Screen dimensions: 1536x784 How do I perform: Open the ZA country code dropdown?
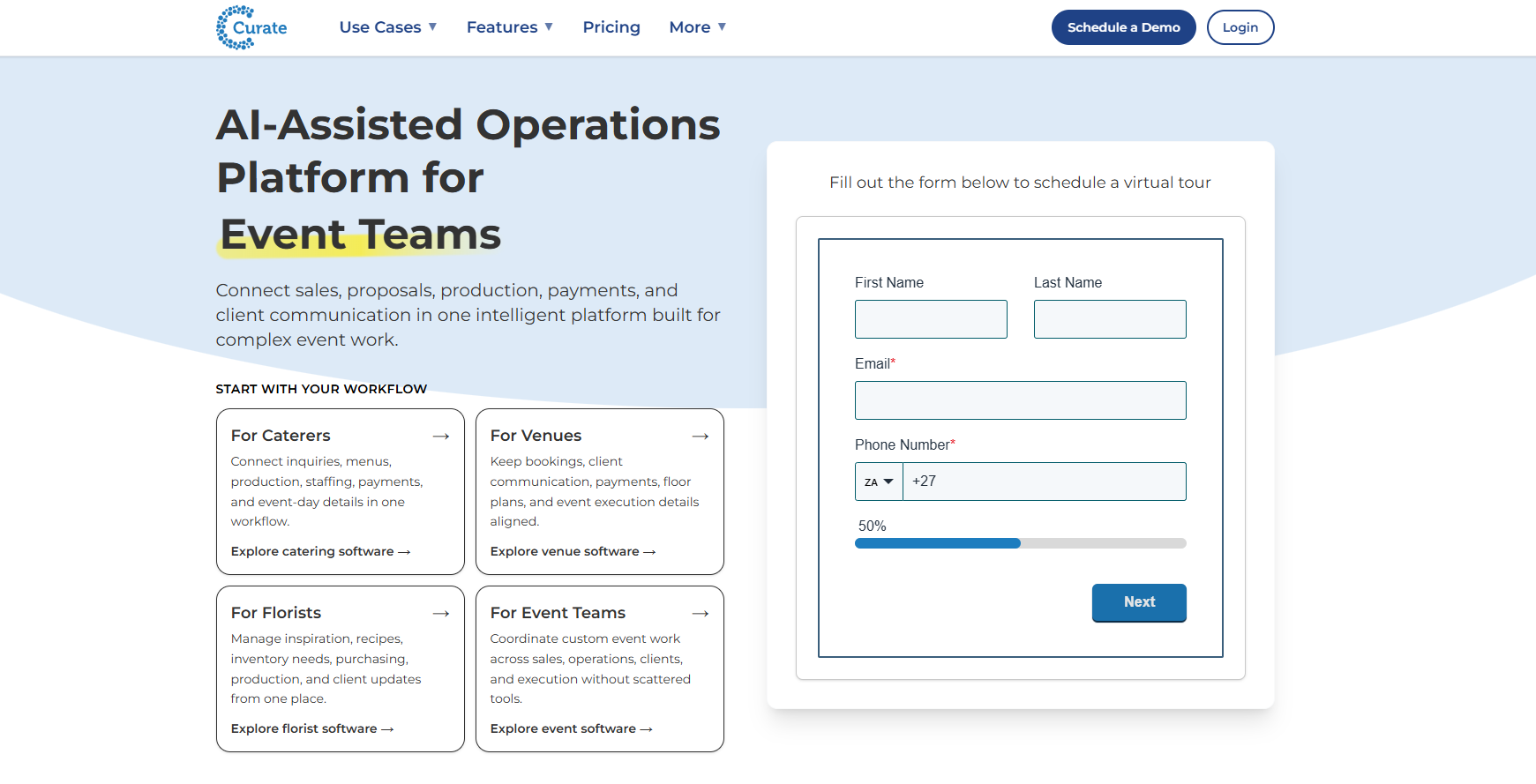point(879,482)
